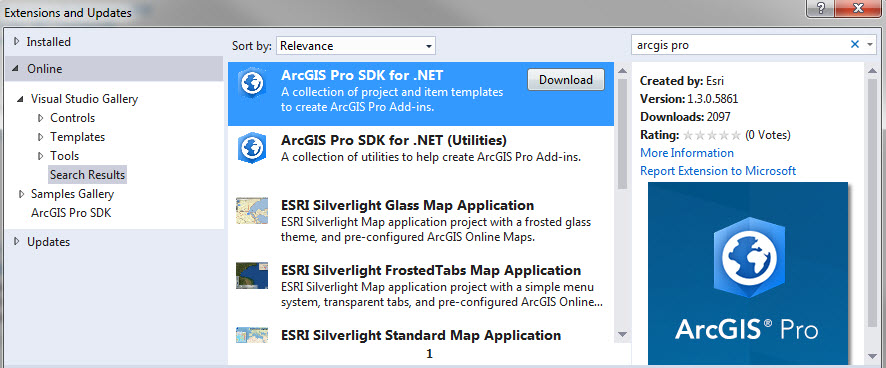
Task: Select the Templates category
Action: (x=77, y=137)
